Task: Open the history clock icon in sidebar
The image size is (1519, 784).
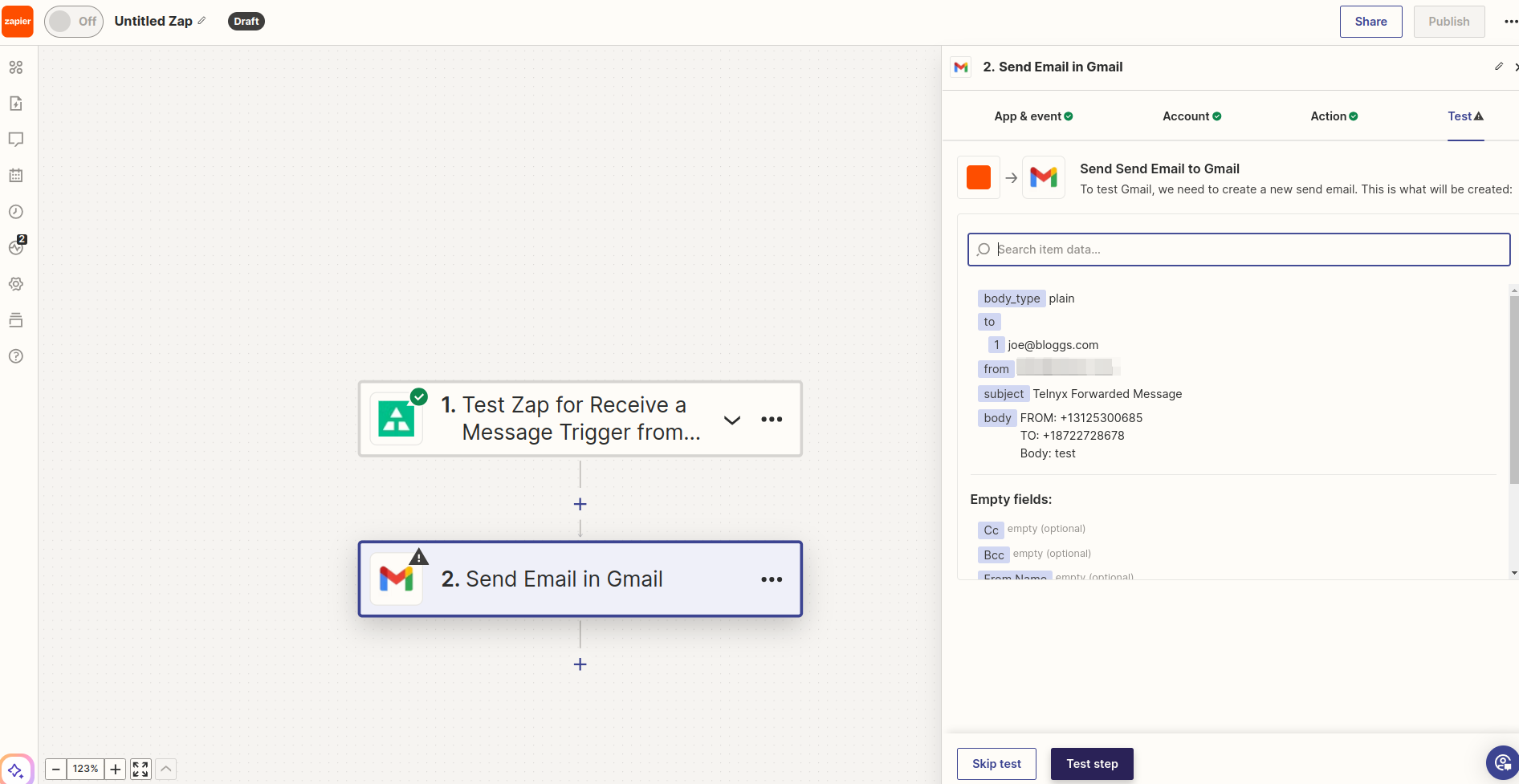Action: pyautogui.click(x=16, y=212)
